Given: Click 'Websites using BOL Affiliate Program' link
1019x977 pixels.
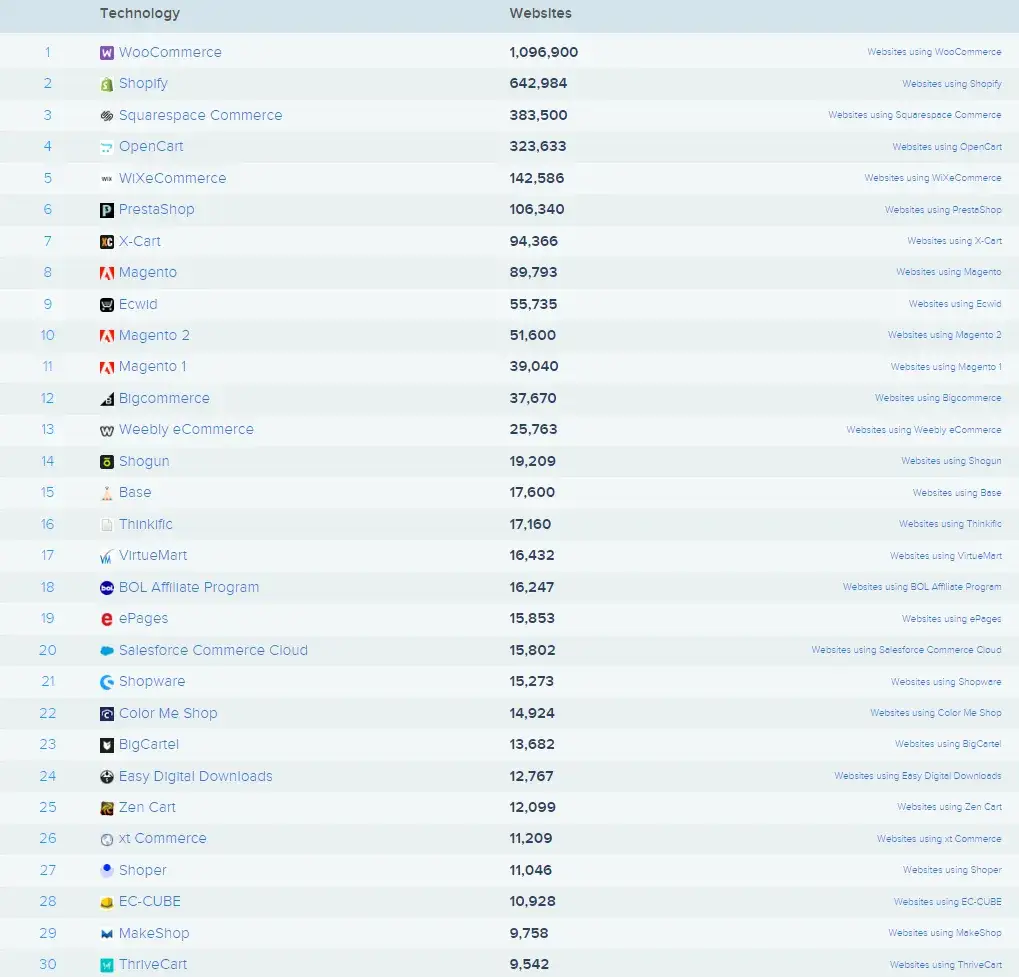Looking at the screenshot, I should click(922, 587).
